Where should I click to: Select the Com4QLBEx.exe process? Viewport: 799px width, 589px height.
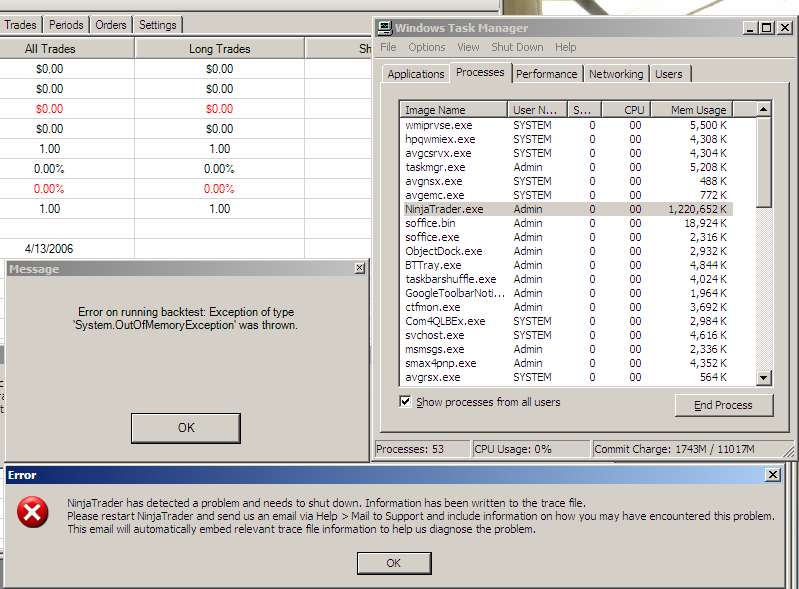567,321
